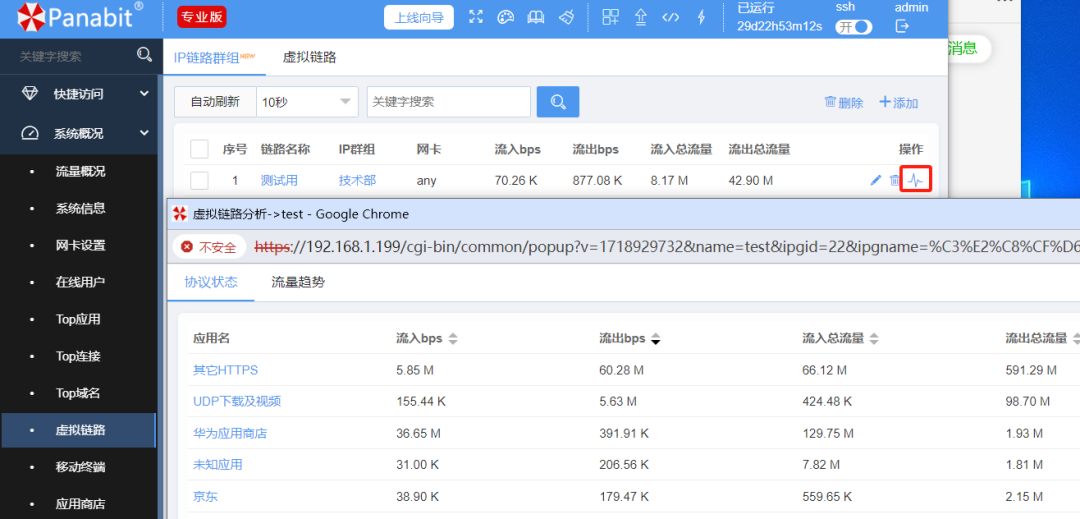
Task: Click the upload arrow icon
Action: click(641, 17)
